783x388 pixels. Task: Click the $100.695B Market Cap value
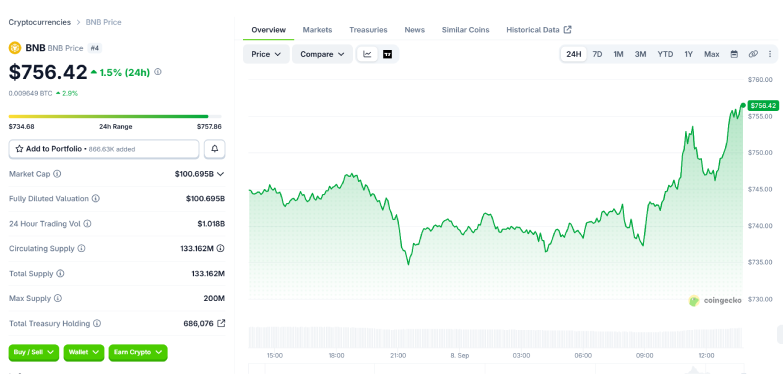(x=194, y=174)
